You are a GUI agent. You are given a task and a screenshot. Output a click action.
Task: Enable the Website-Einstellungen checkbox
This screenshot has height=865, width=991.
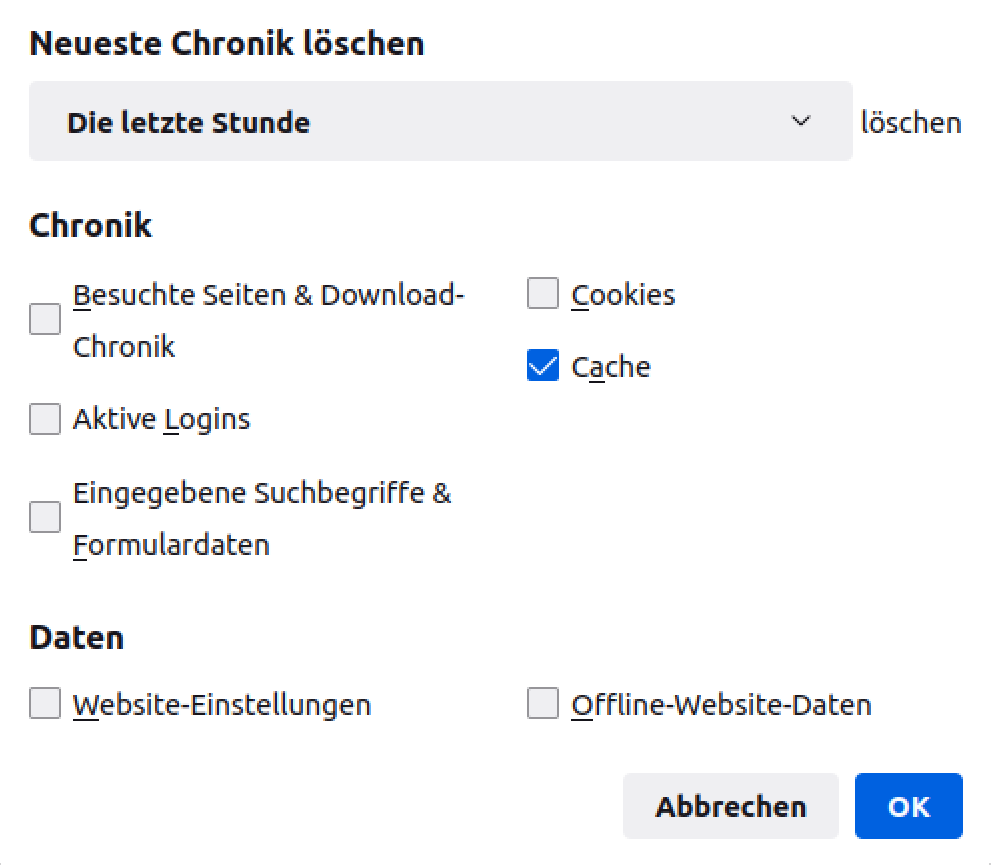(x=45, y=704)
